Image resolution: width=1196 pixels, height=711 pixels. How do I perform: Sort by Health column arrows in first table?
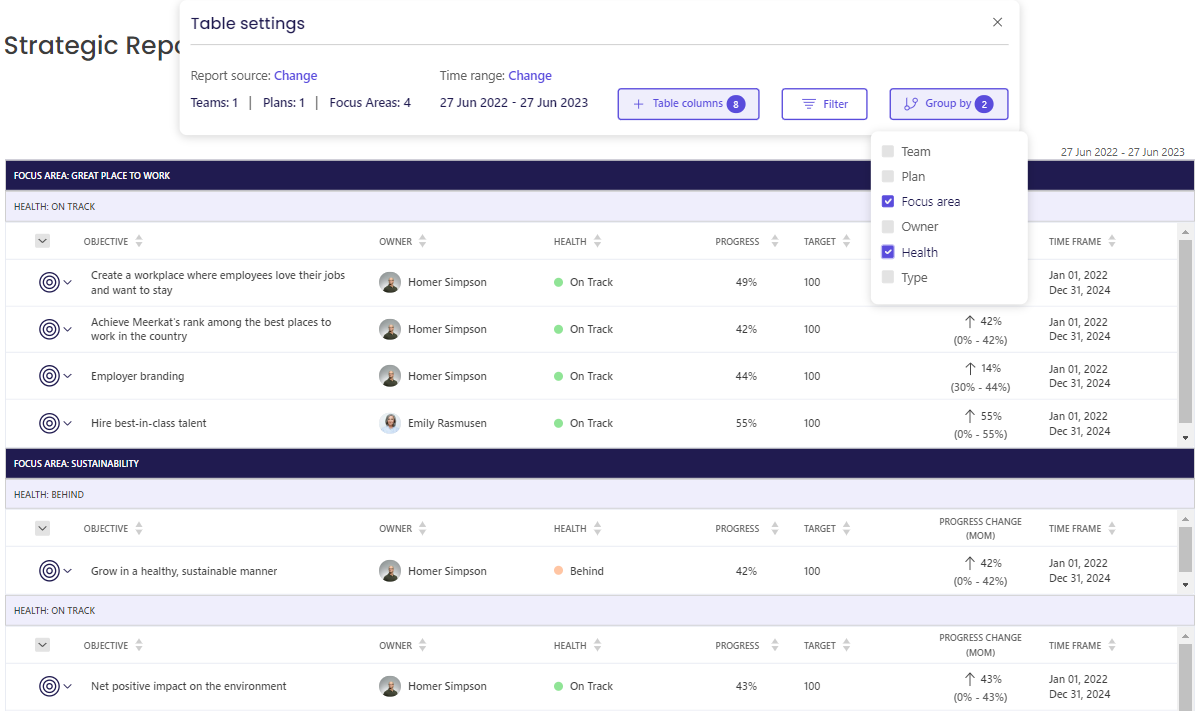597,241
